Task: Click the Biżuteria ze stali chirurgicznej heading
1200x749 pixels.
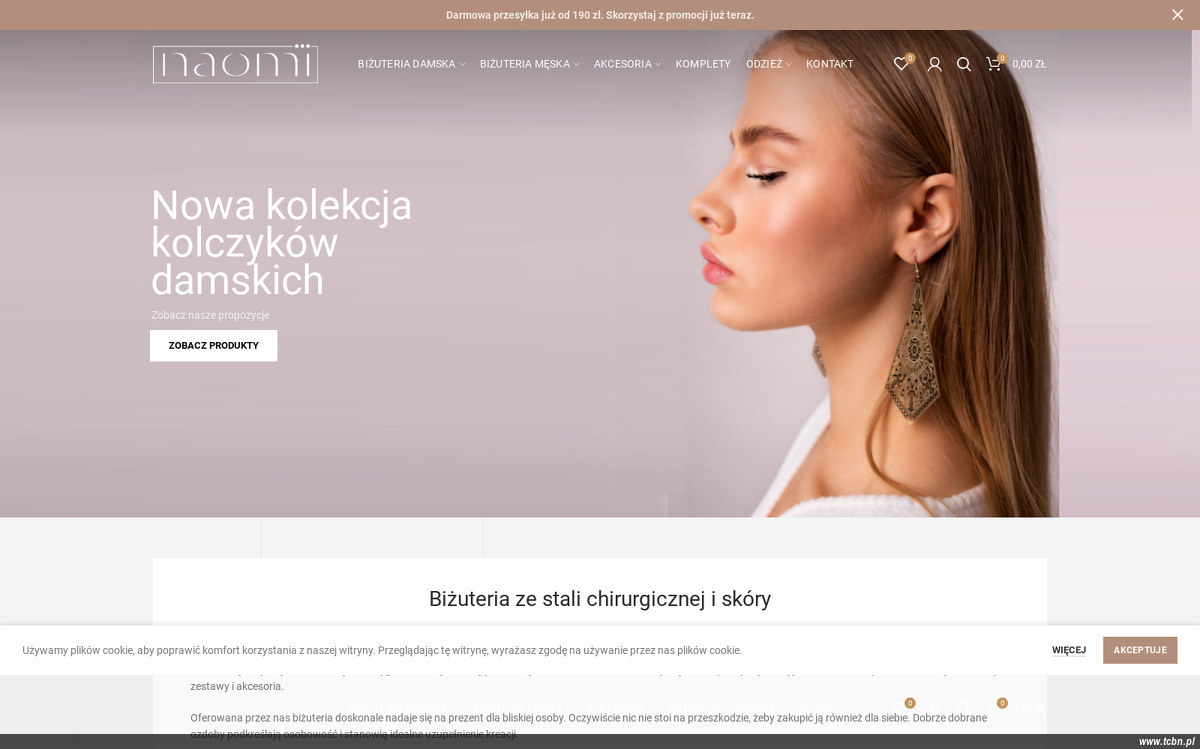Action: pyautogui.click(x=600, y=599)
